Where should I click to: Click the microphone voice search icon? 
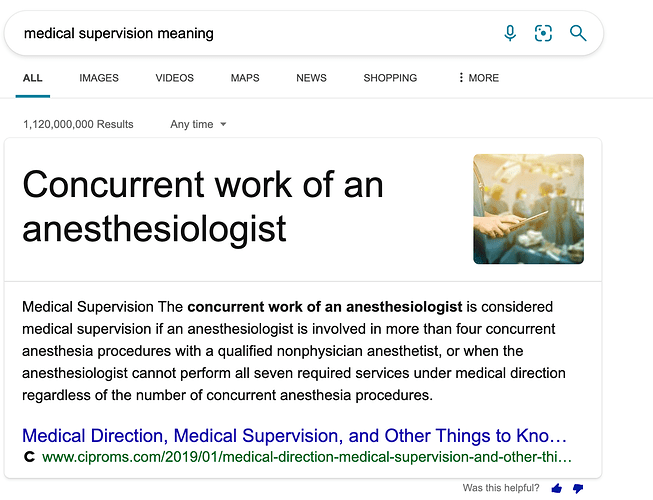click(510, 33)
